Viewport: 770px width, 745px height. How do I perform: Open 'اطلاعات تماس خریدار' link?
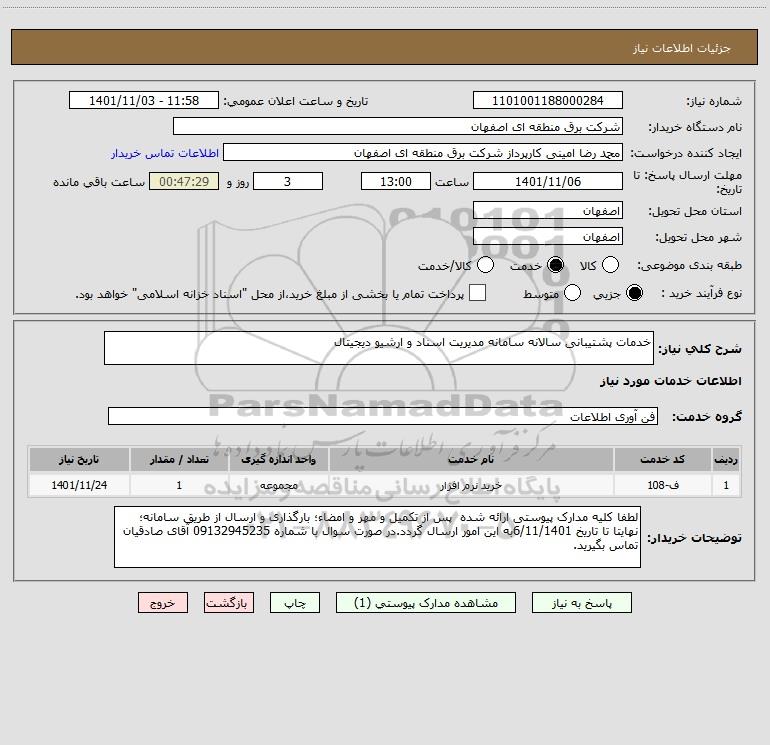click(165, 153)
